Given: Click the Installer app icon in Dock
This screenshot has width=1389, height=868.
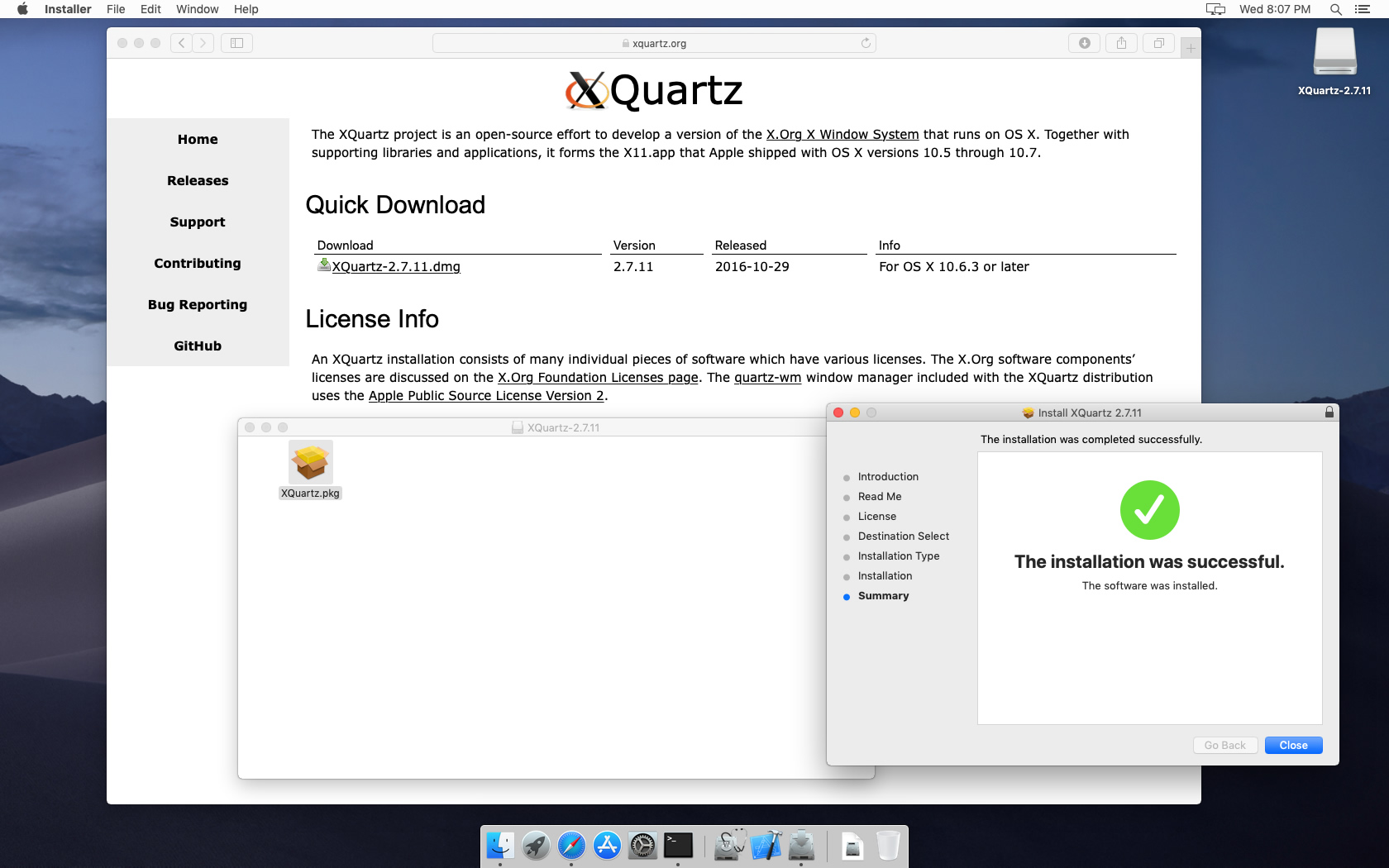Looking at the screenshot, I should (801, 846).
